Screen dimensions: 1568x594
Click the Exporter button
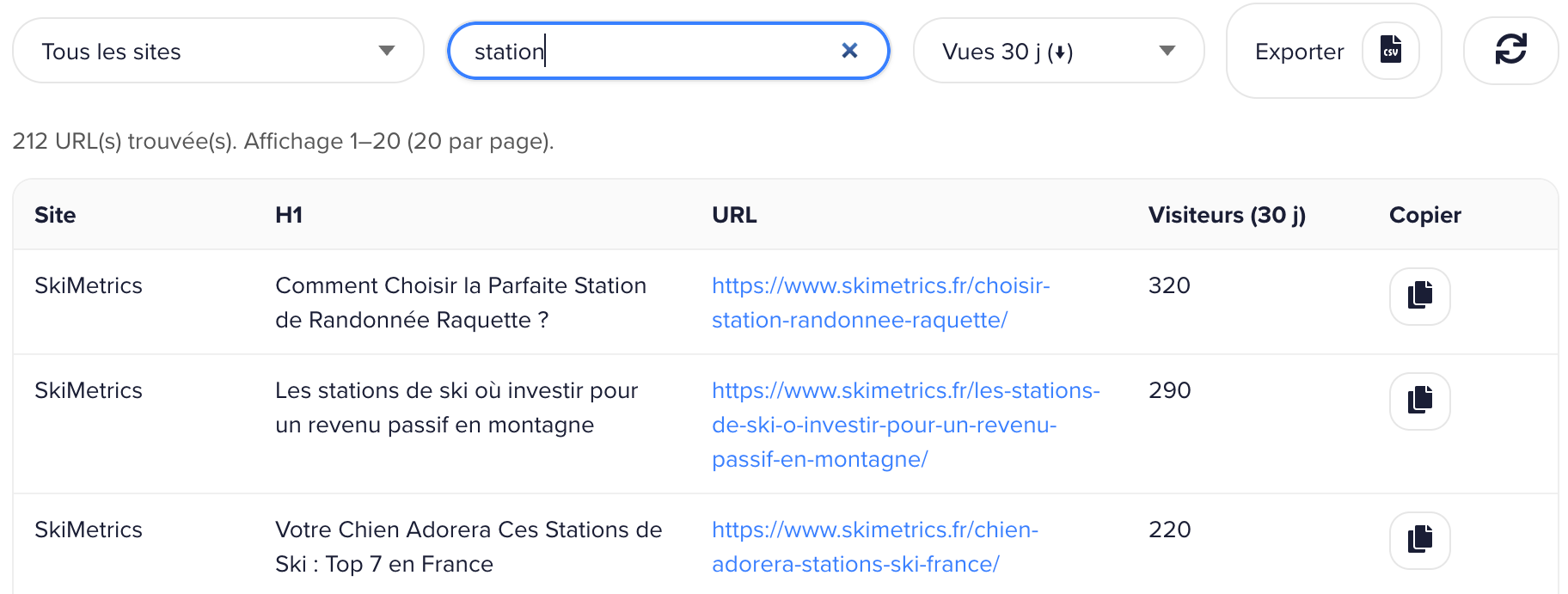tap(1299, 52)
